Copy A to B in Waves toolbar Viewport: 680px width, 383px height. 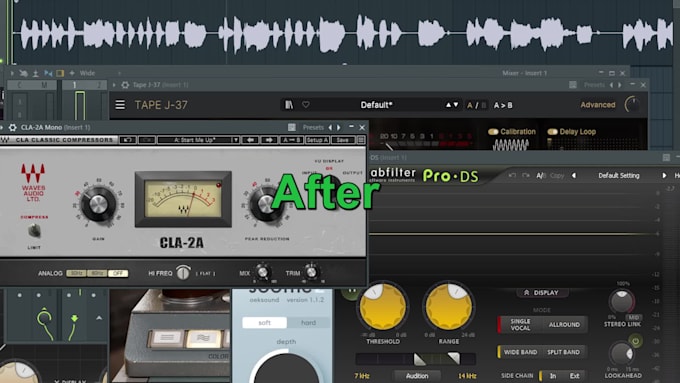pos(291,140)
